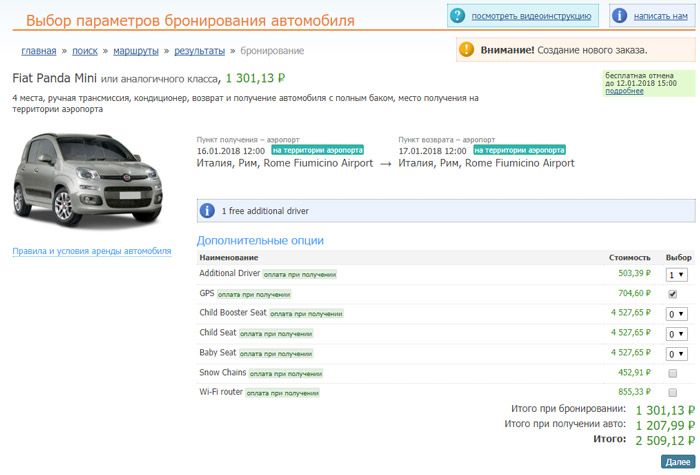Click the orange exclamation warning icon
The width and height of the screenshot is (700, 475).
point(466,50)
